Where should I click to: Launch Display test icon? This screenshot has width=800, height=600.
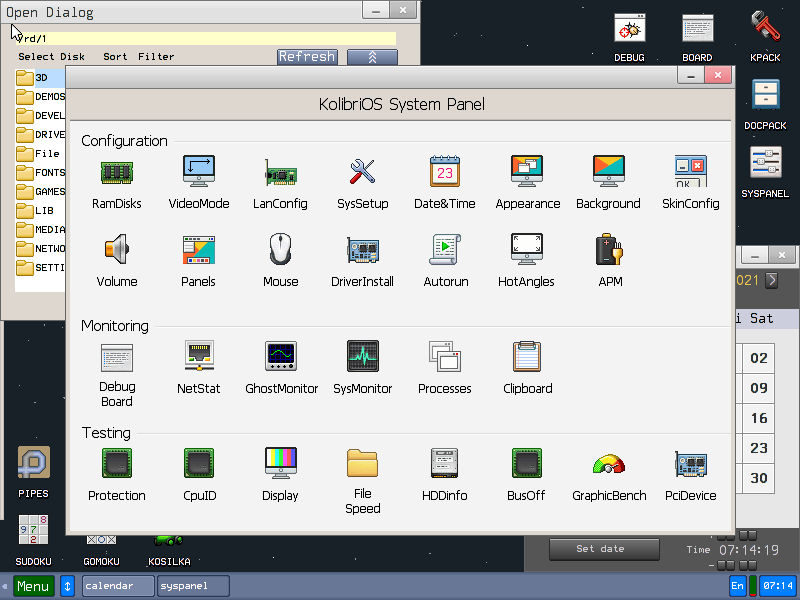pos(281,463)
